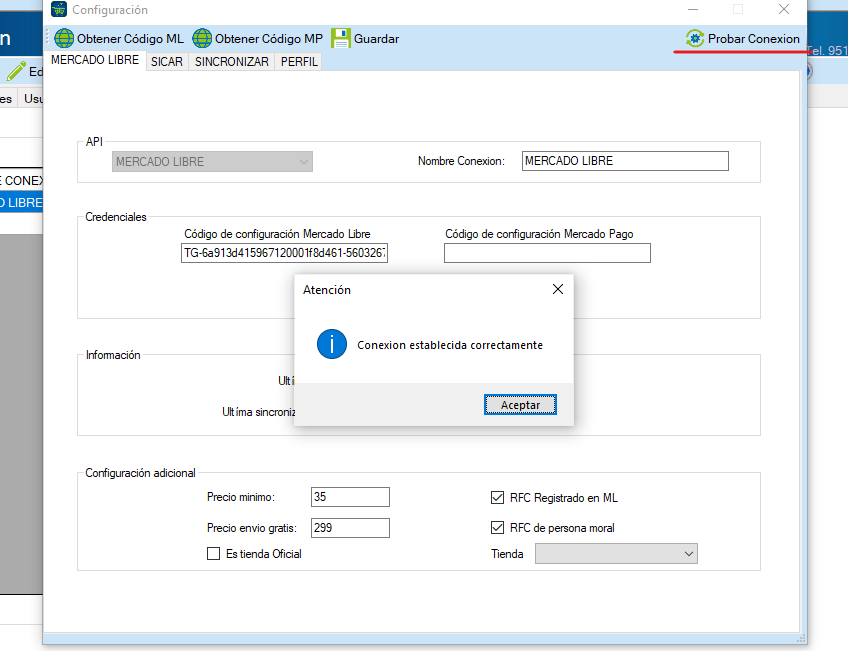Image resolution: width=848 pixels, height=651 pixels.
Task: Click the Probar Conexion gear icon
Action: [x=695, y=38]
